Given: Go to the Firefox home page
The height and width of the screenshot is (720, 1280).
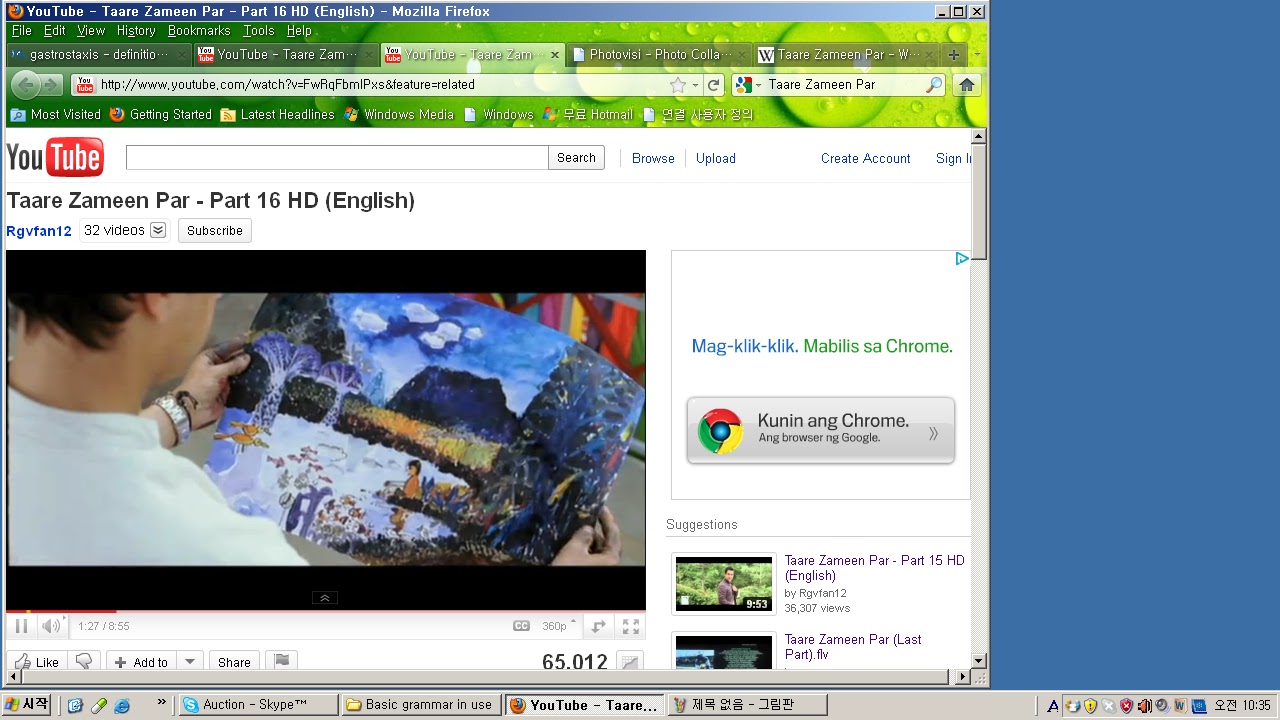Looking at the screenshot, I should click(x=966, y=85).
